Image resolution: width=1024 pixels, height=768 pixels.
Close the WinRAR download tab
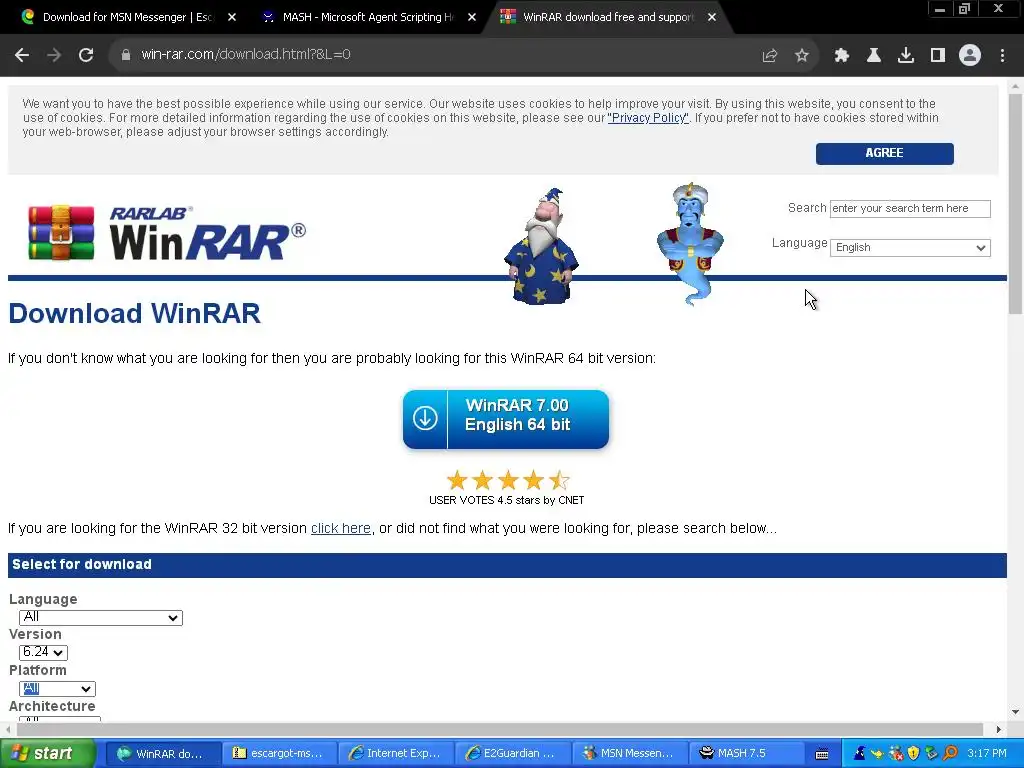(712, 17)
